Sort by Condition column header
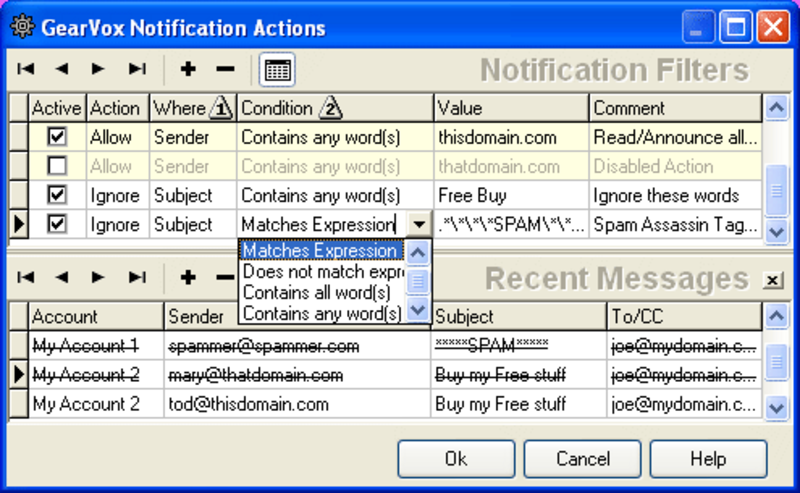Screen dimensions: 800x493 tap(335, 108)
